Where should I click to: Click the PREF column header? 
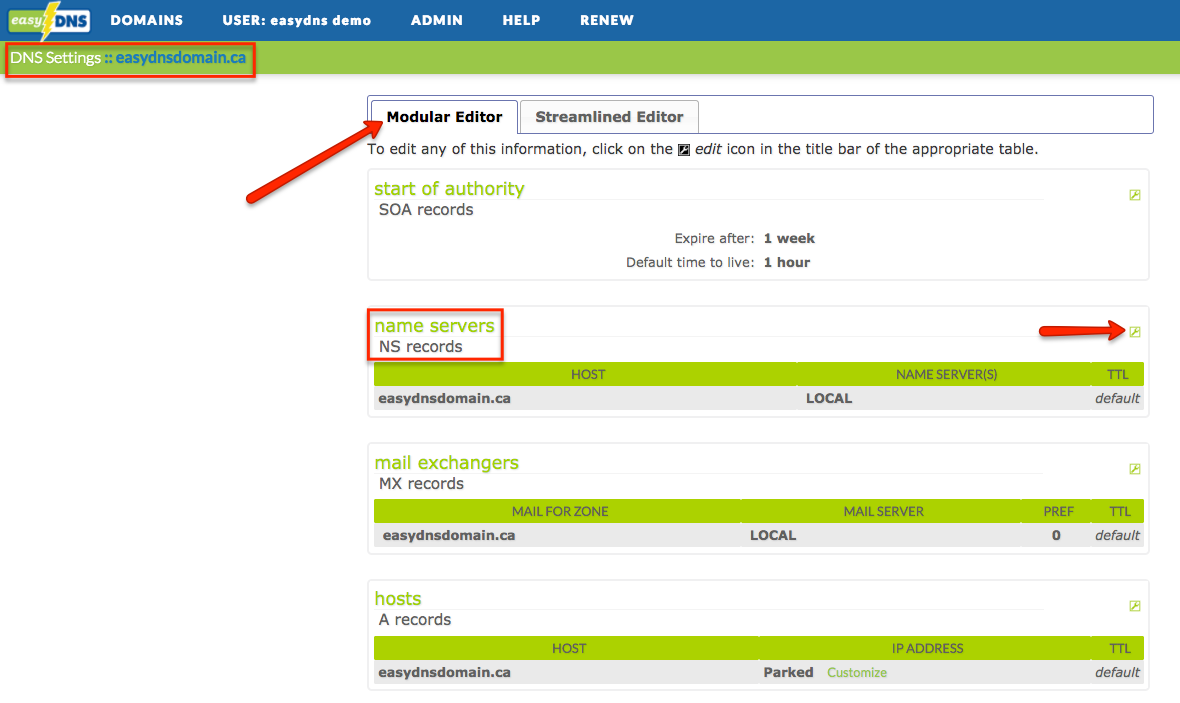click(x=1058, y=511)
